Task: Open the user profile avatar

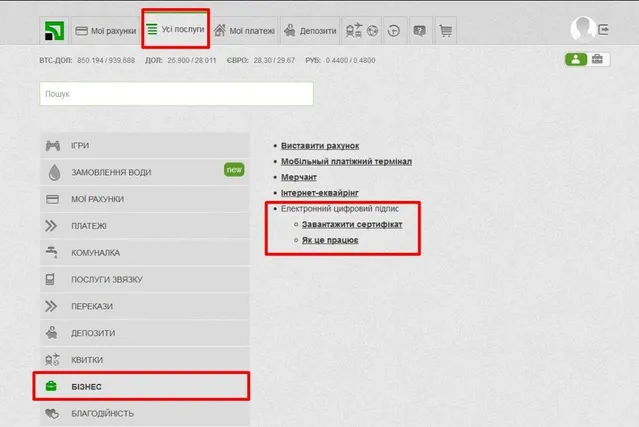Action: click(x=581, y=29)
